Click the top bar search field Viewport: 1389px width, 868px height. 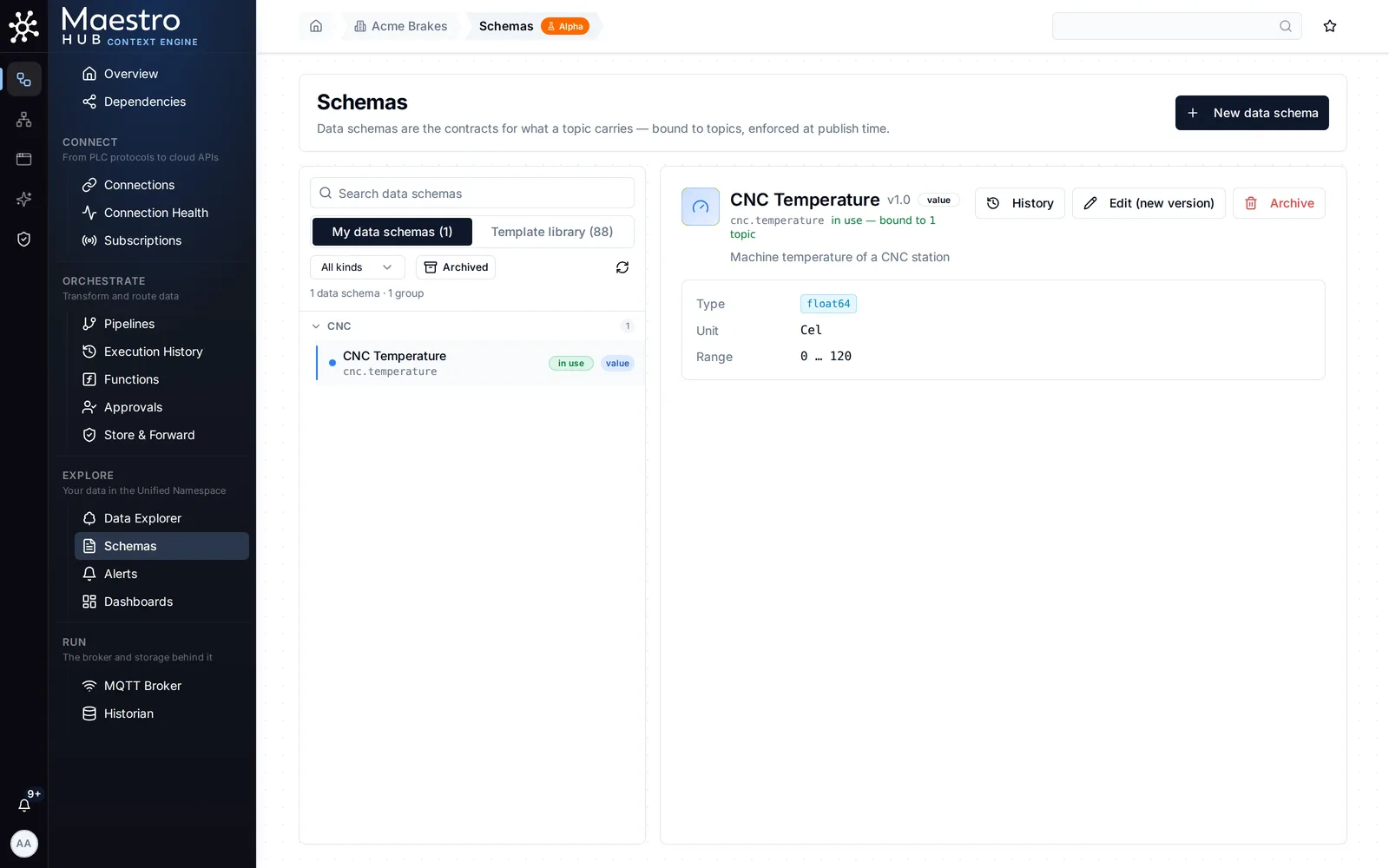click(x=1177, y=26)
